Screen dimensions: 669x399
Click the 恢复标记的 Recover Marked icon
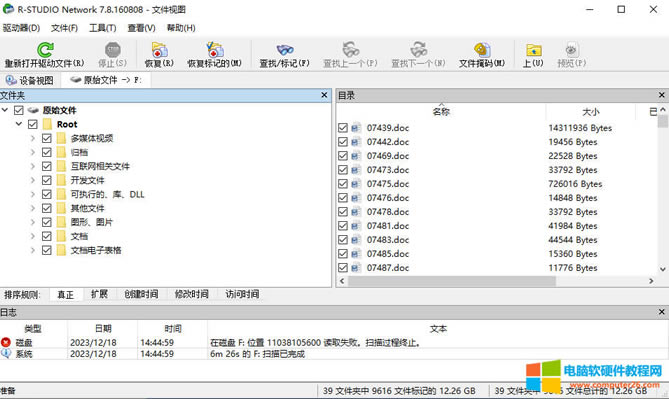tap(215, 50)
